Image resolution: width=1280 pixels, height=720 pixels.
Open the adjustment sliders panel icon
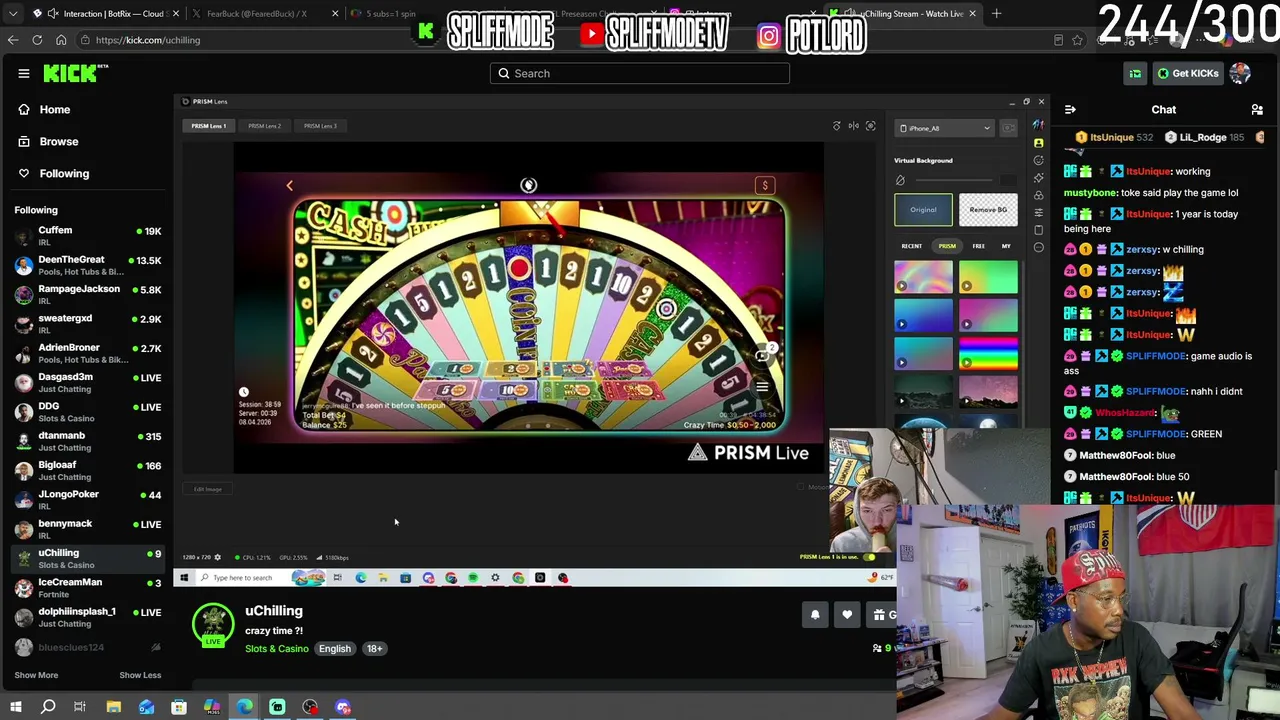[x=1039, y=212]
